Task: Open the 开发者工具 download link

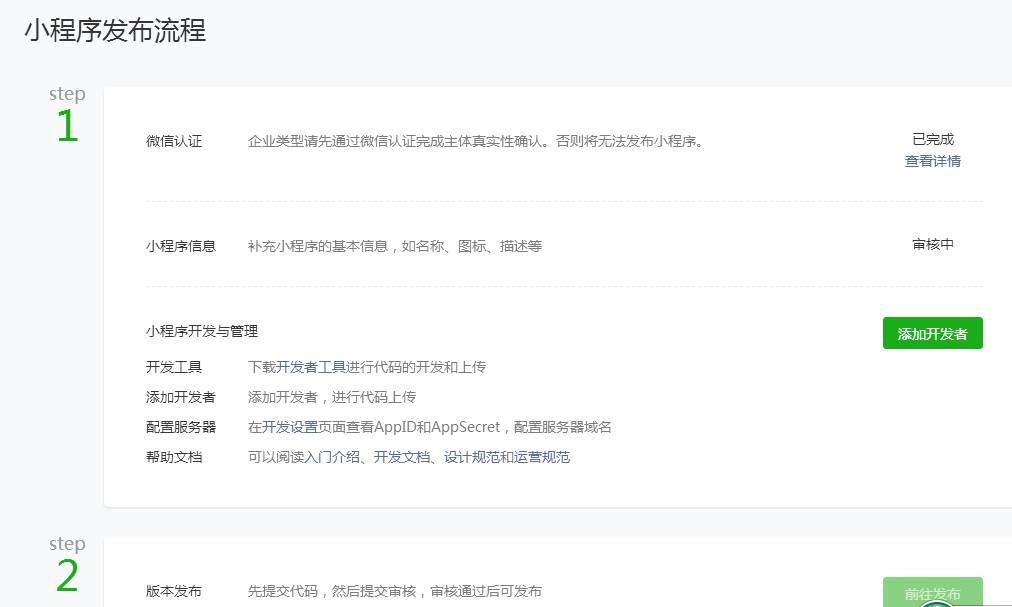Action: [311, 367]
